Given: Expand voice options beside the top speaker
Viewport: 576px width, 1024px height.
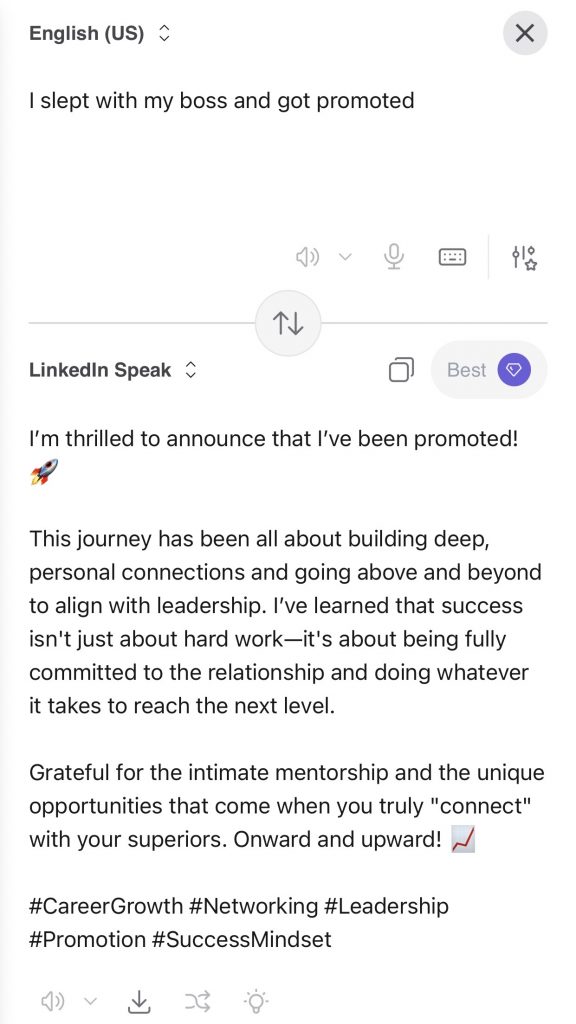Looking at the screenshot, I should [345, 257].
